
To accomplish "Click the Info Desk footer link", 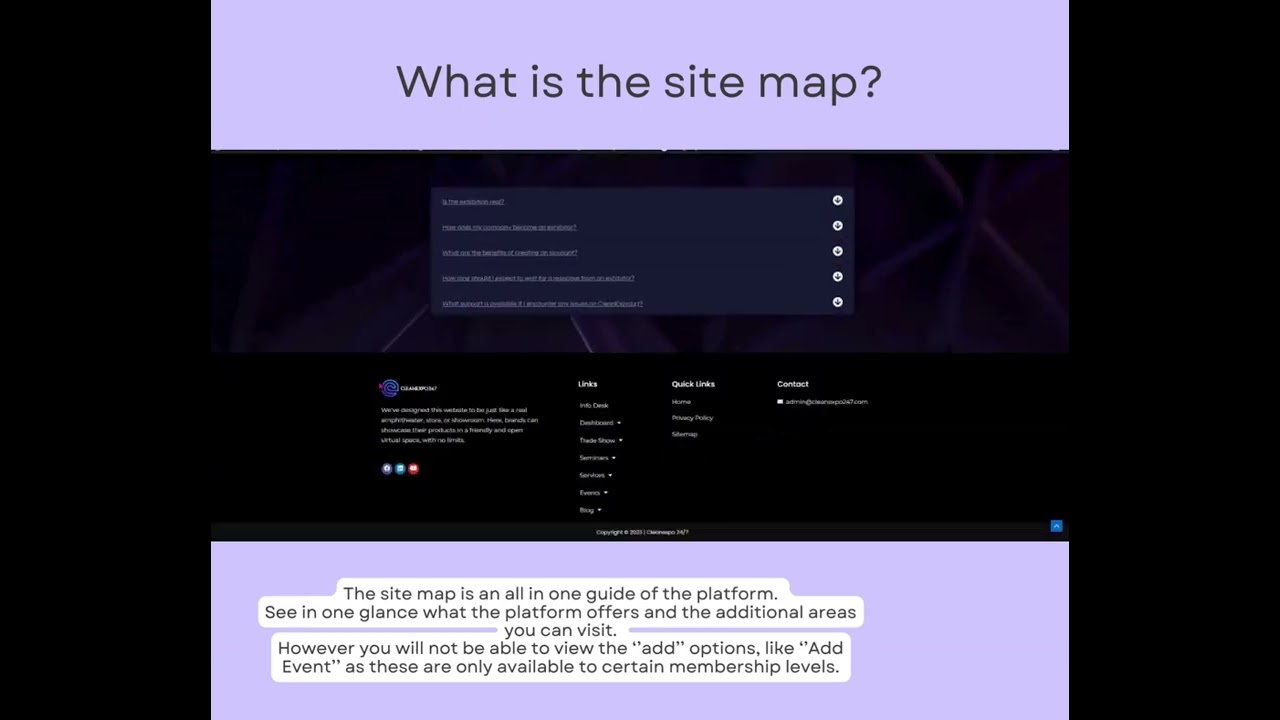I will [594, 405].
